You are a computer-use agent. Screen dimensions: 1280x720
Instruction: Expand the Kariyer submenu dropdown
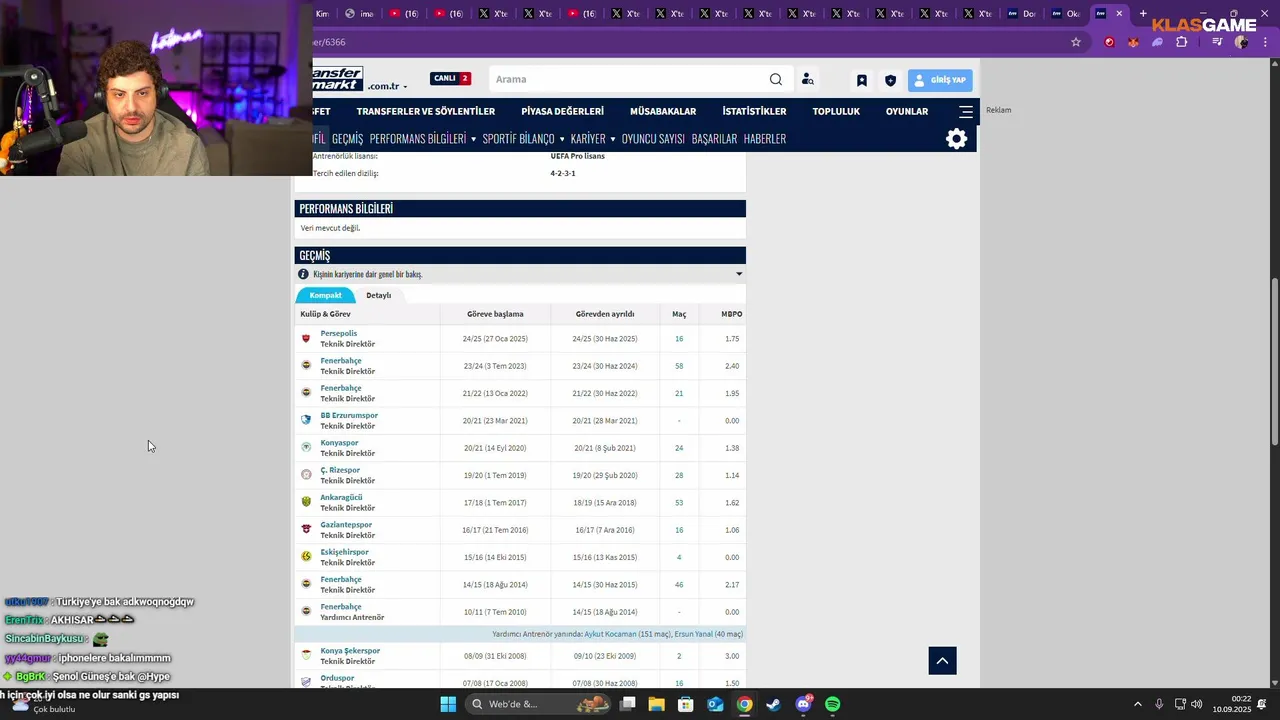point(612,140)
